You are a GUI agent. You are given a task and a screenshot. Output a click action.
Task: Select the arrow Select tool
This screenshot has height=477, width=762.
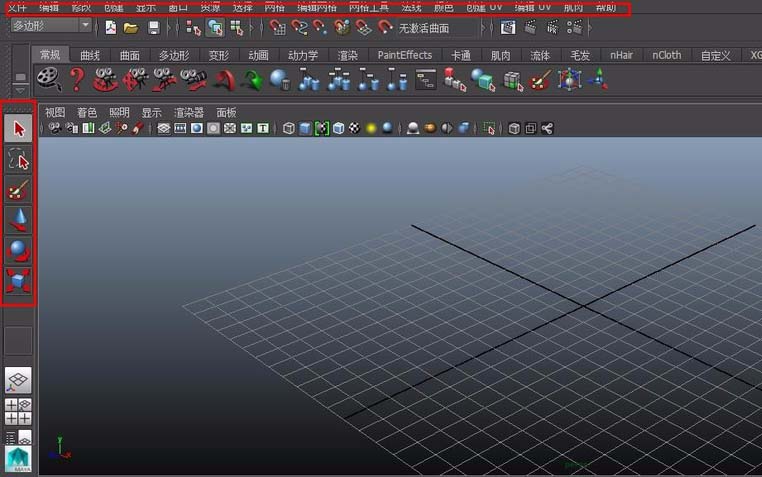tap(19, 128)
